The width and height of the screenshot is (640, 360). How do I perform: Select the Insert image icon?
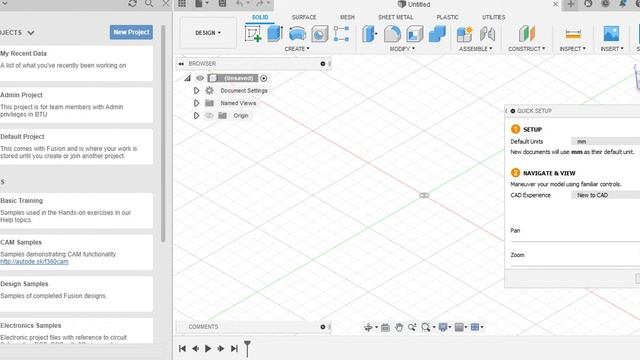point(611,34)
